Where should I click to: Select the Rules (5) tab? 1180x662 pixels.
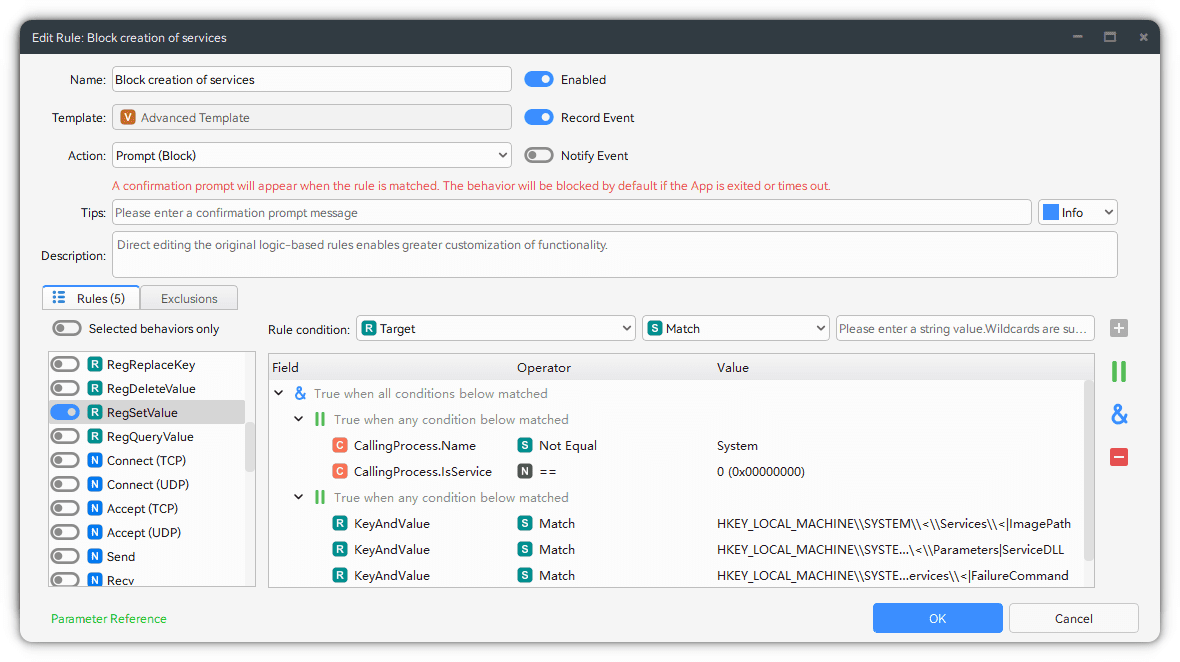click(x=90, y=298)
